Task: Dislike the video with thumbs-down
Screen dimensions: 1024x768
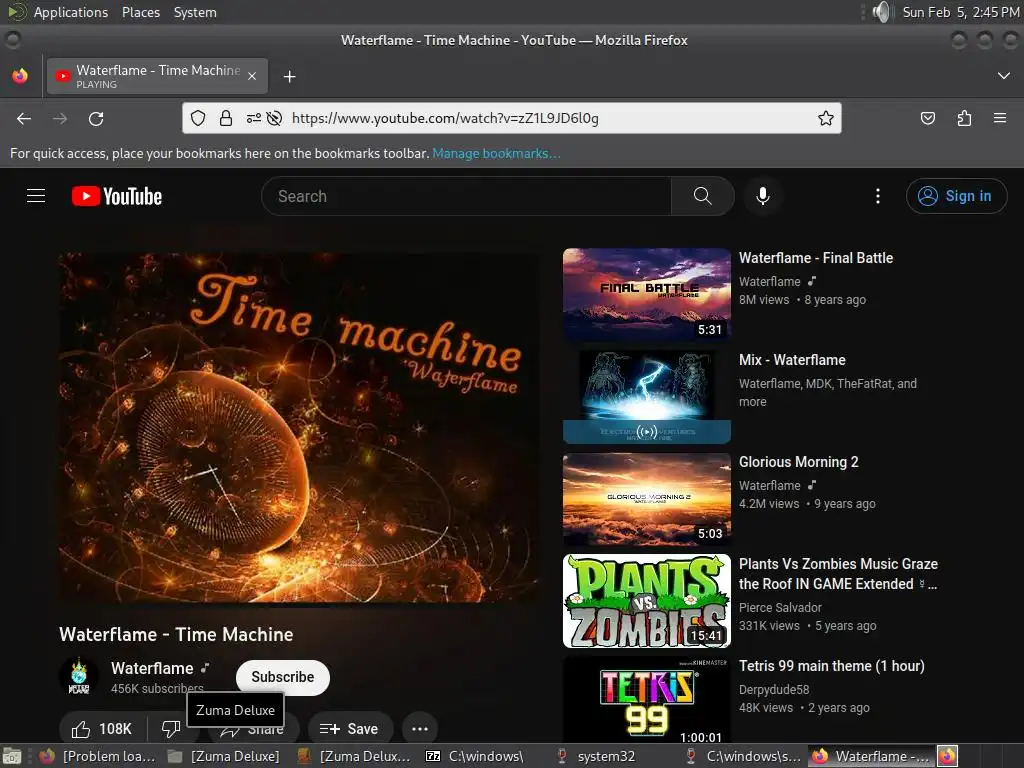Action: (x=171, y=728)
